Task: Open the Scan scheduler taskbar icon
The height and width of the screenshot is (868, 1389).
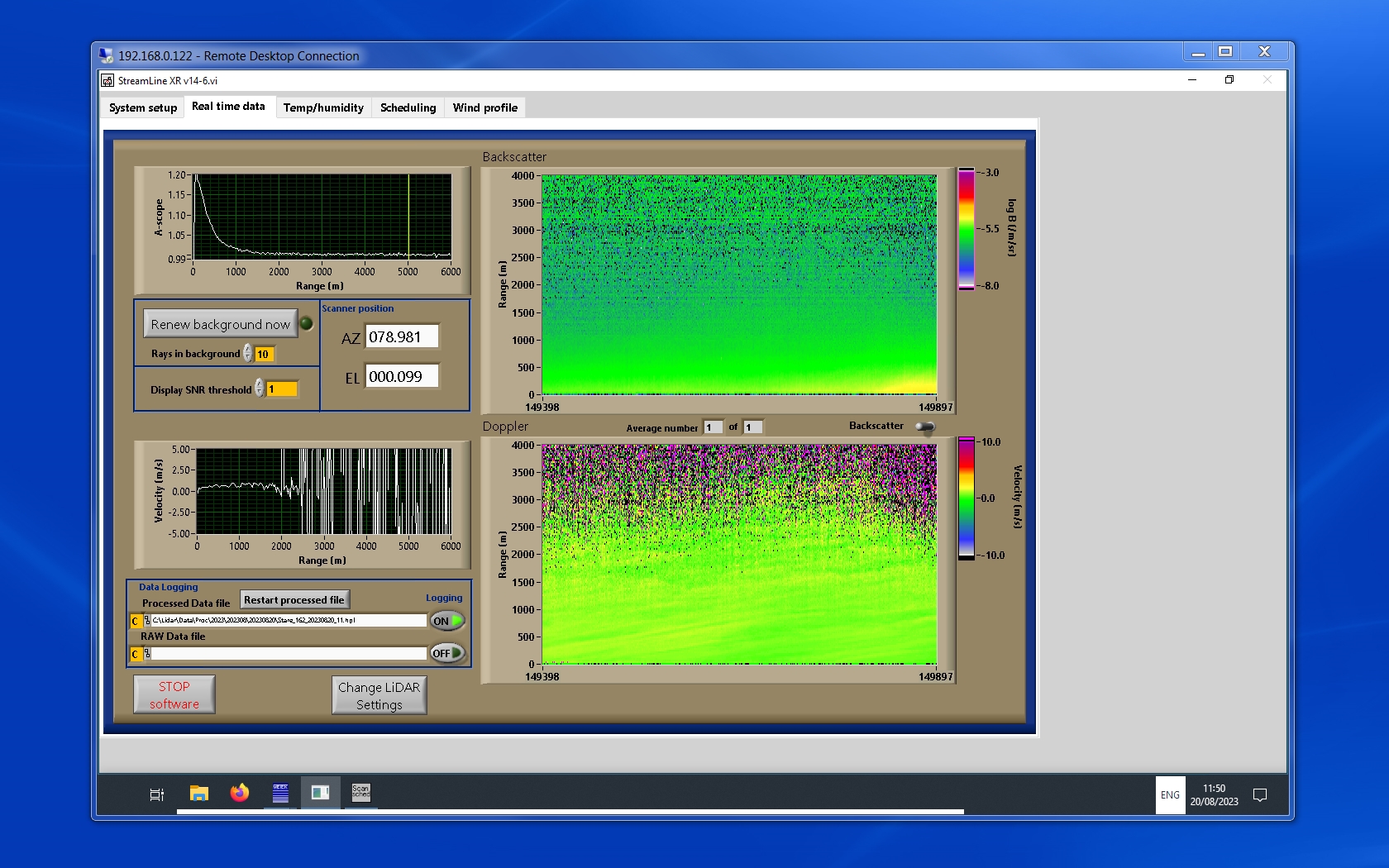Action: (x=360, y=793)
